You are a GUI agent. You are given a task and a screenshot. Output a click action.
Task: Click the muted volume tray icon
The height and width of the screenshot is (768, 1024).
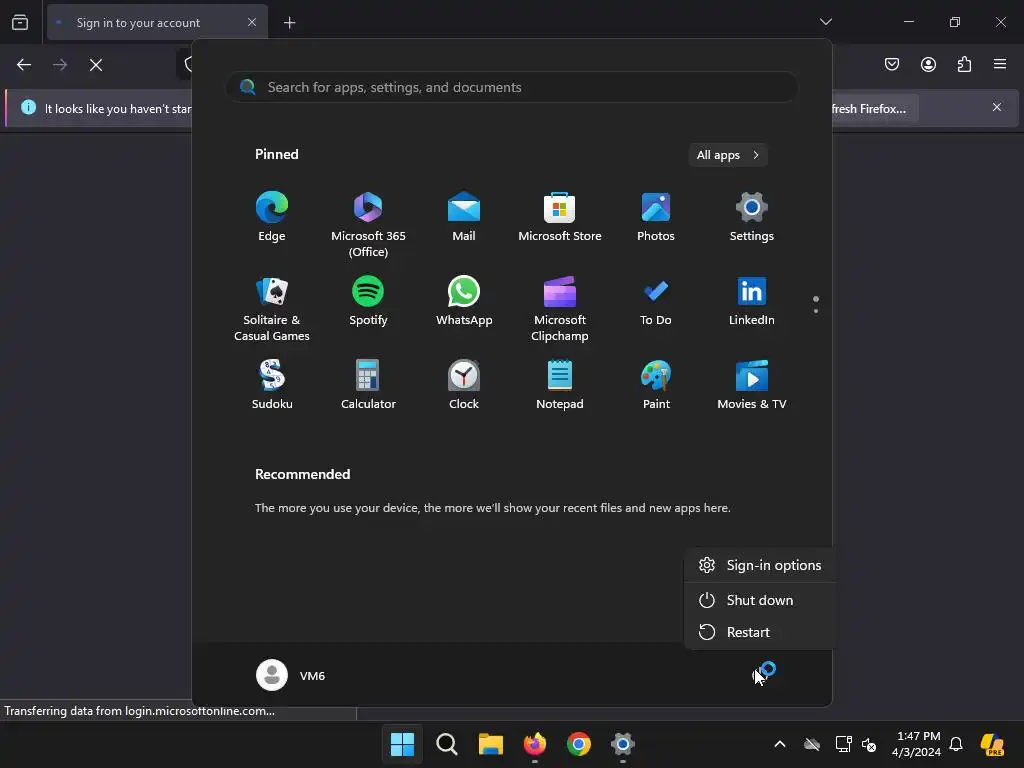click(x=869, y=744)
